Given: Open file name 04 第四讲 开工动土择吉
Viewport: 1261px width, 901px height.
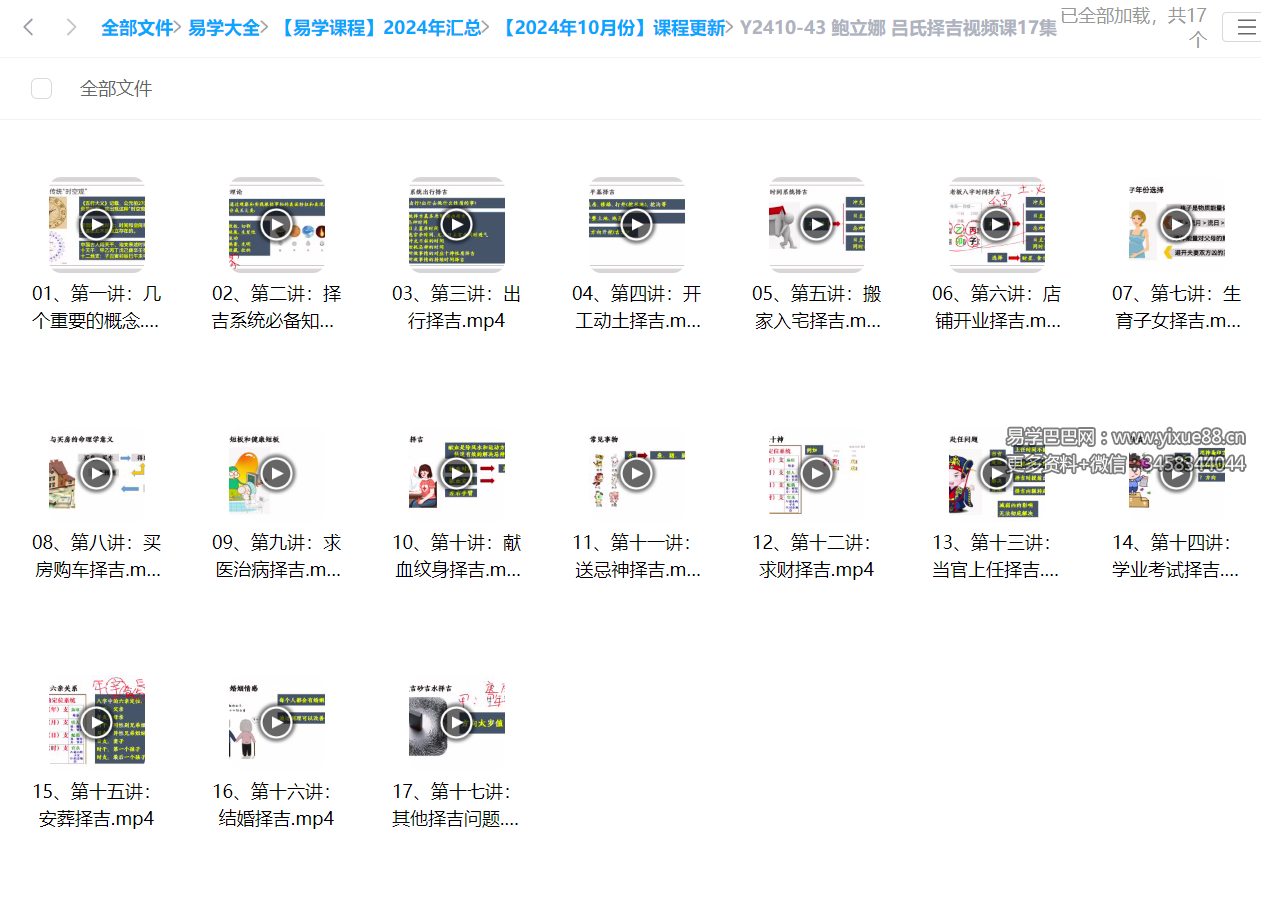Looking at the screenshot, I should tap(636, 307).
